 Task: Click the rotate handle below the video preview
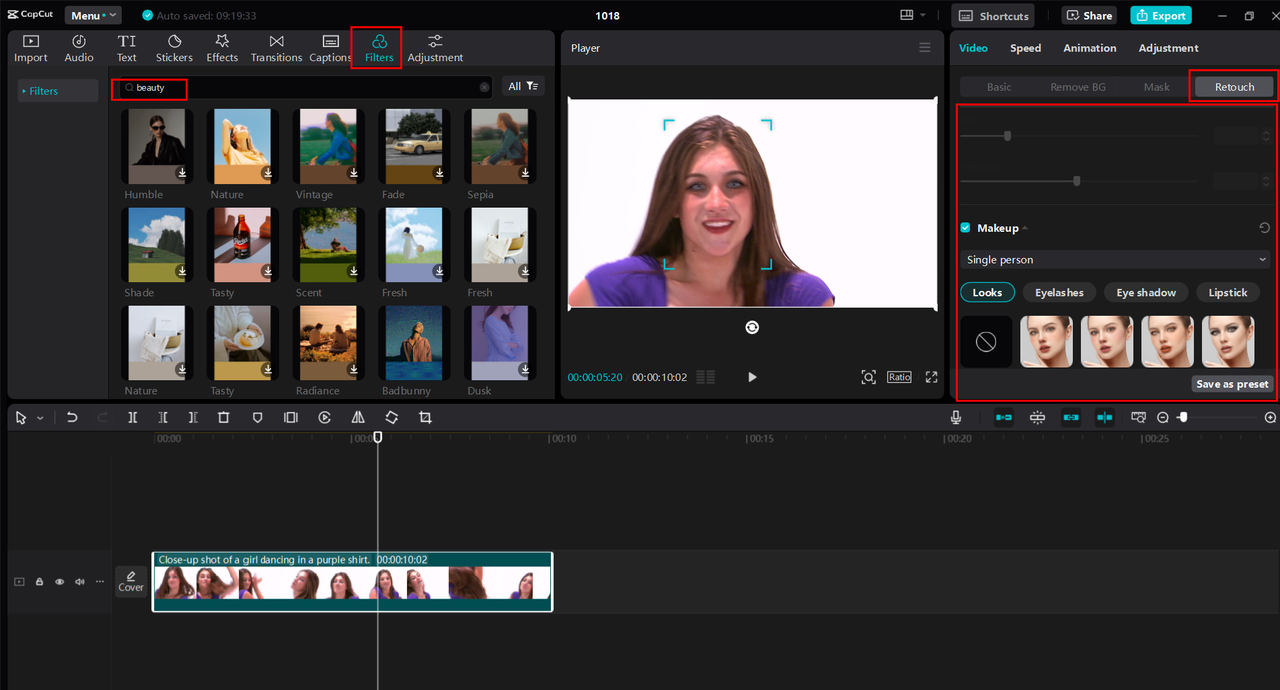click(x=752, y=327)
